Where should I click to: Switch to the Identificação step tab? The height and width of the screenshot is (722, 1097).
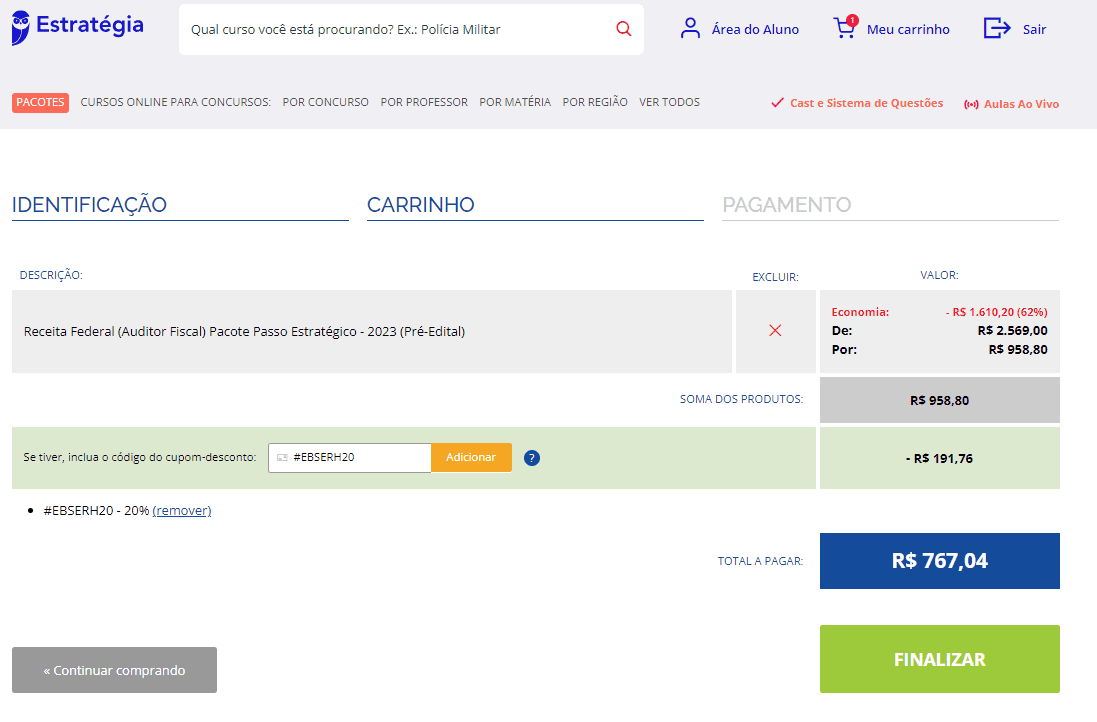point(89,205)
